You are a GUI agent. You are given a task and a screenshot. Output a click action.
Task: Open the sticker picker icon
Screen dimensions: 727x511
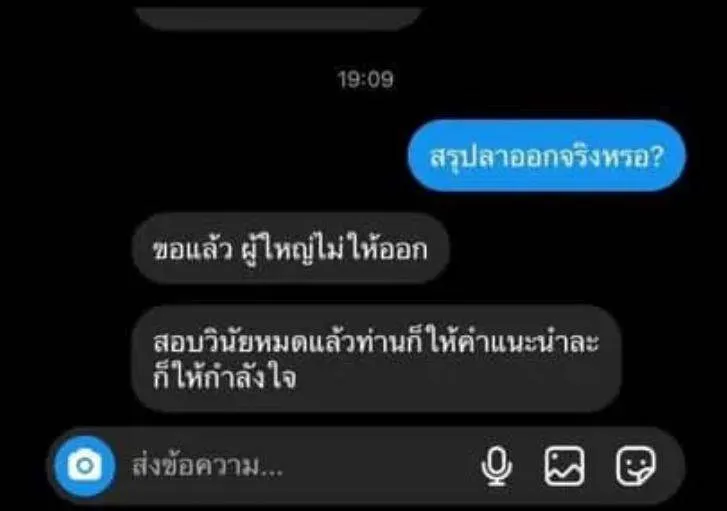[636, 466]
